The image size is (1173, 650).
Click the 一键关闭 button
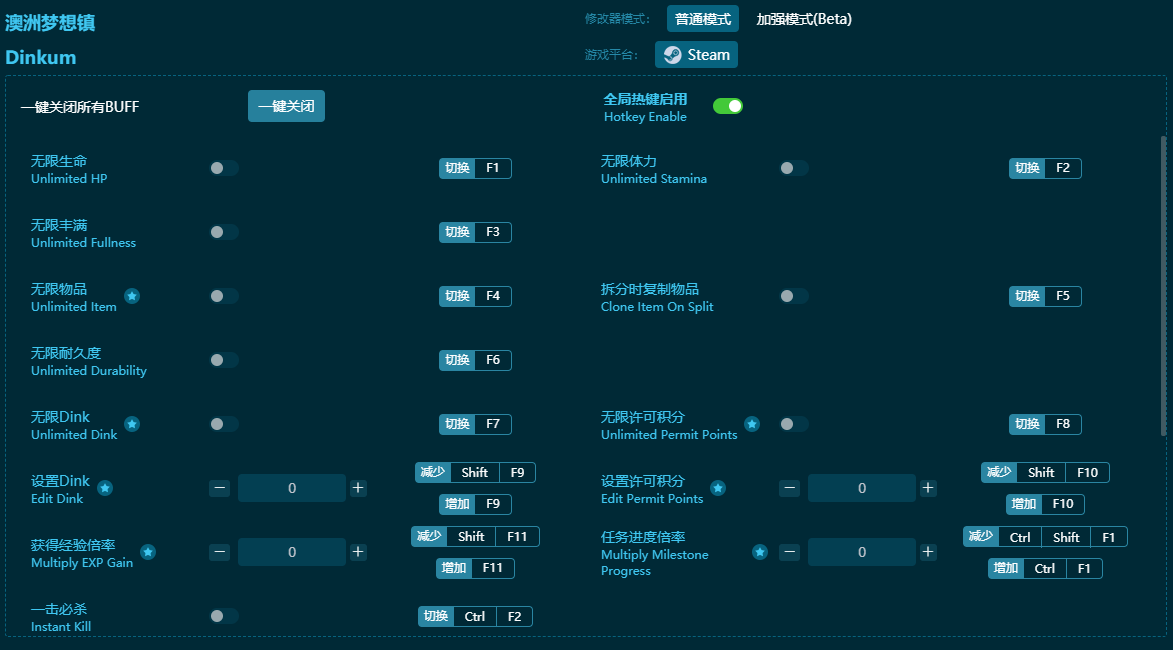click(286, 106)
